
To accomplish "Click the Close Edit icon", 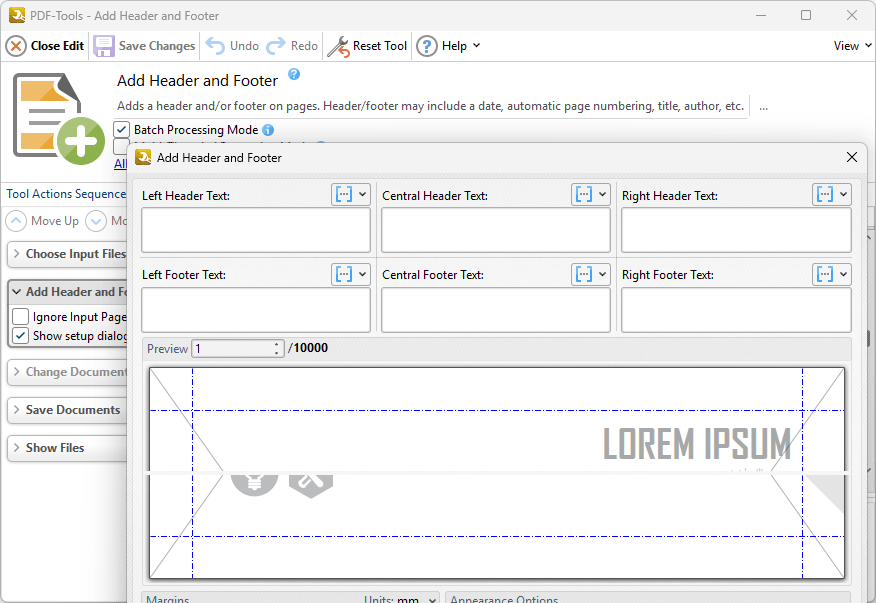I will (x=16, y=46).
